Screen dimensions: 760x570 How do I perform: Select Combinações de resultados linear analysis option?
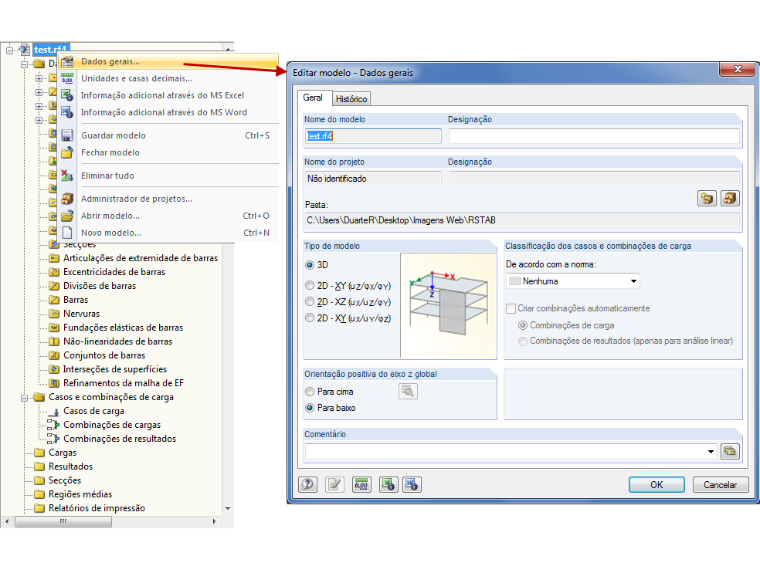pyautogui.click(x=522, y=341)
